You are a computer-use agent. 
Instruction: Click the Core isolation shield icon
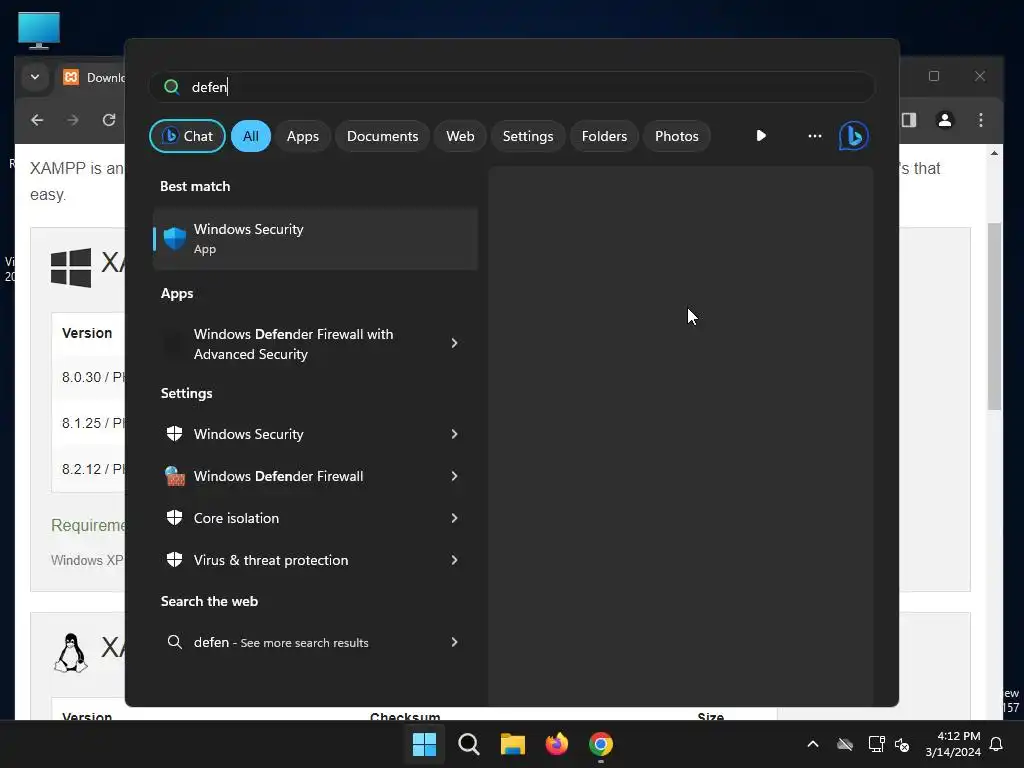[174, 518]
